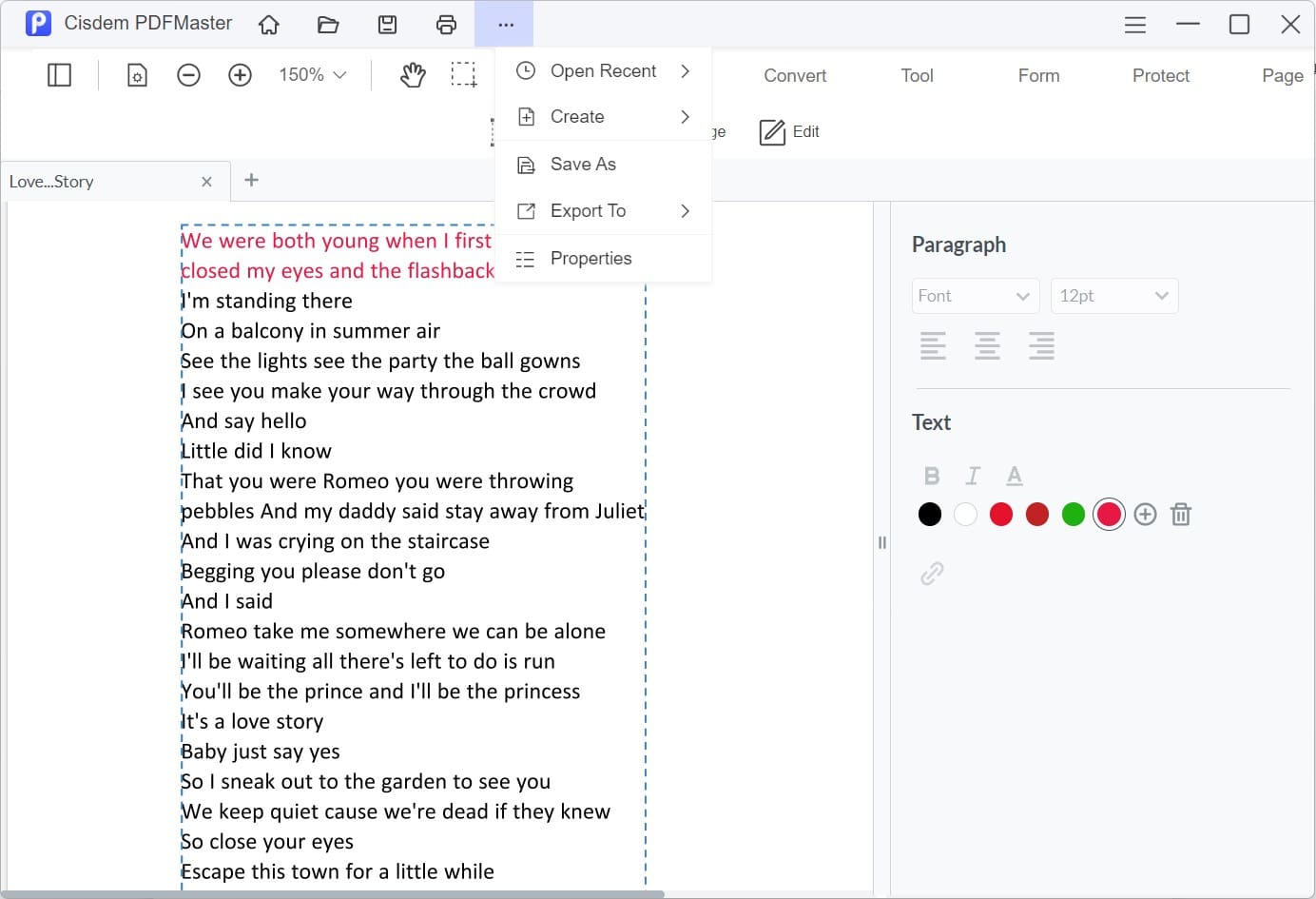Image resolution: width=1316 pixels, height=899 pixels.
Task: Choose Save As from menu
Action: tap(603, 165)
